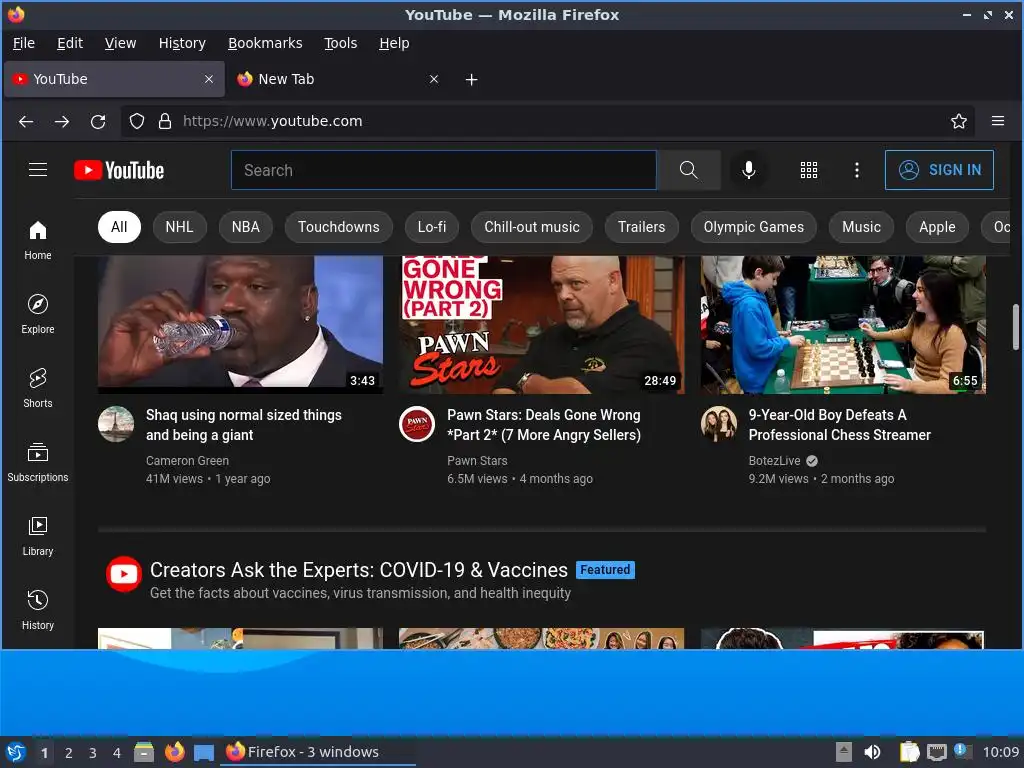Open Cameron Green channel avatar
The image size is (1024, 768).
(x=116, y=424)
